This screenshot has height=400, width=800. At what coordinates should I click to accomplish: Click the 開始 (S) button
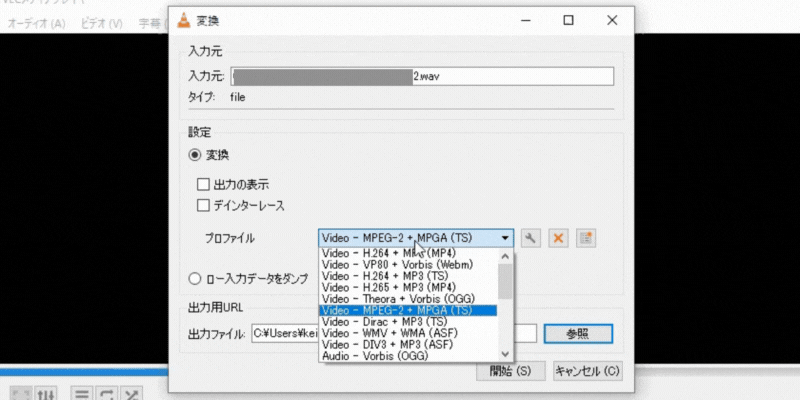pos(511,371)
